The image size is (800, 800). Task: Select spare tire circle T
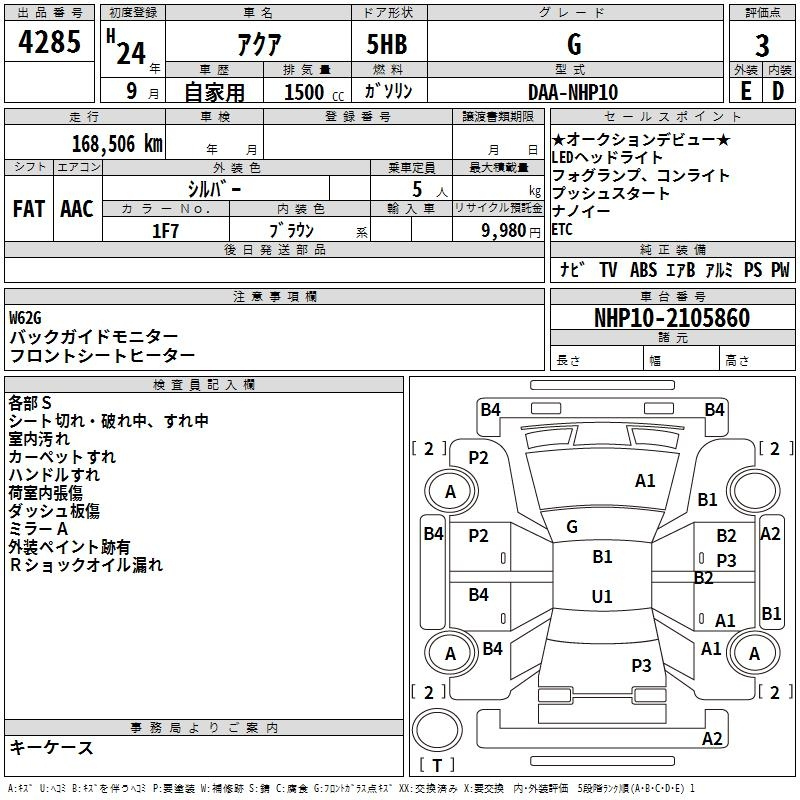click(x=437, y=730)
